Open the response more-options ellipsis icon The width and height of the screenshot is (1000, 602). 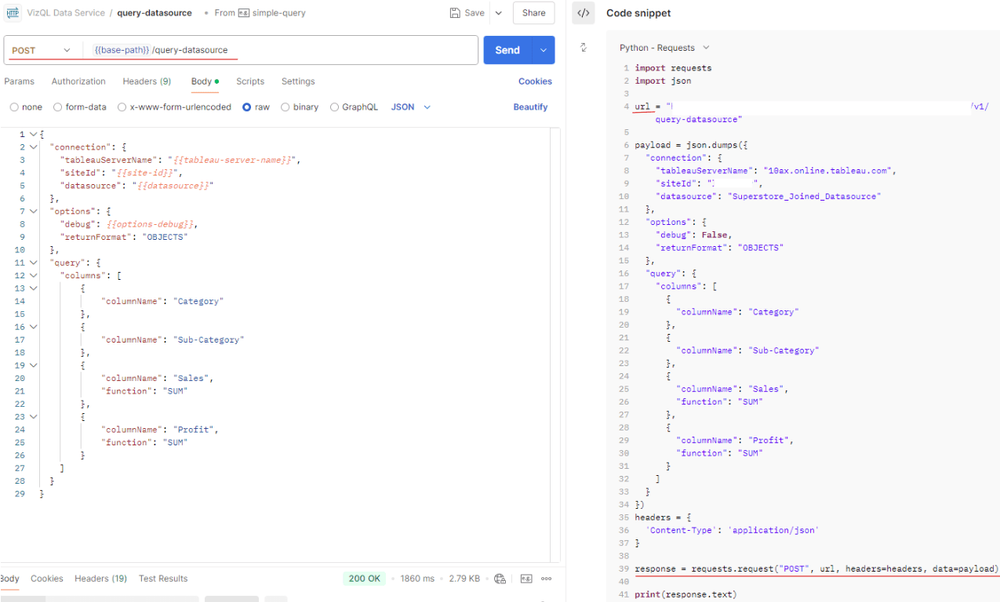coord(547,578)
